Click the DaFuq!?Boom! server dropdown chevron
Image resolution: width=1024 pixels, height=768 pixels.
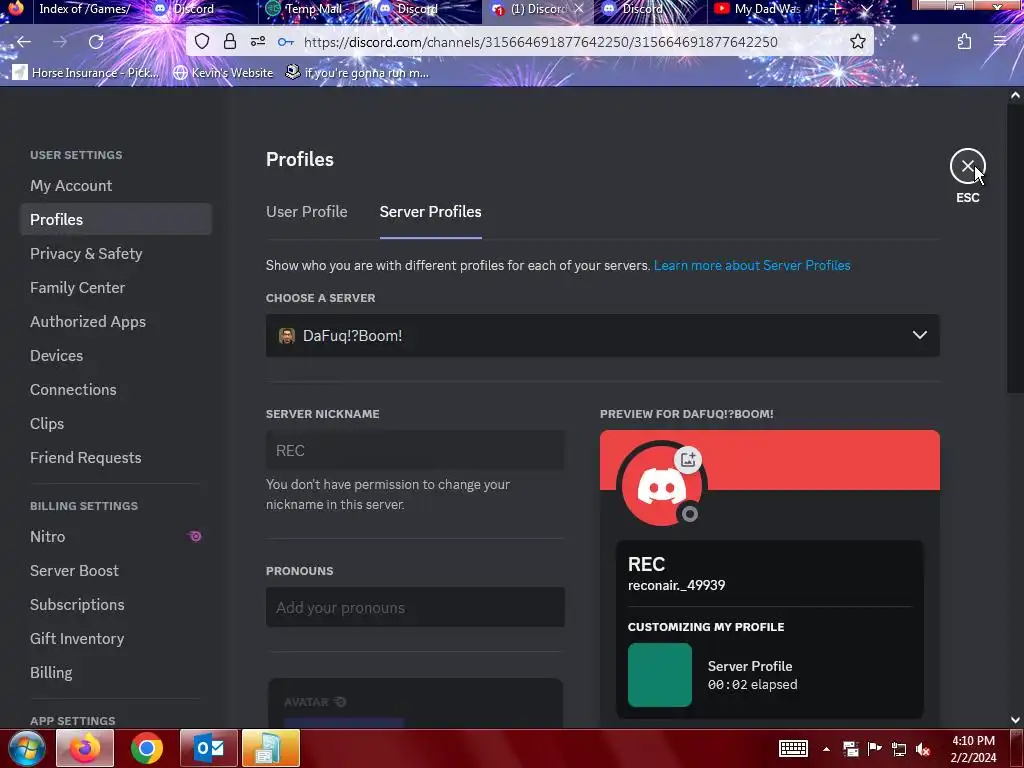click(x=920, y=335)
